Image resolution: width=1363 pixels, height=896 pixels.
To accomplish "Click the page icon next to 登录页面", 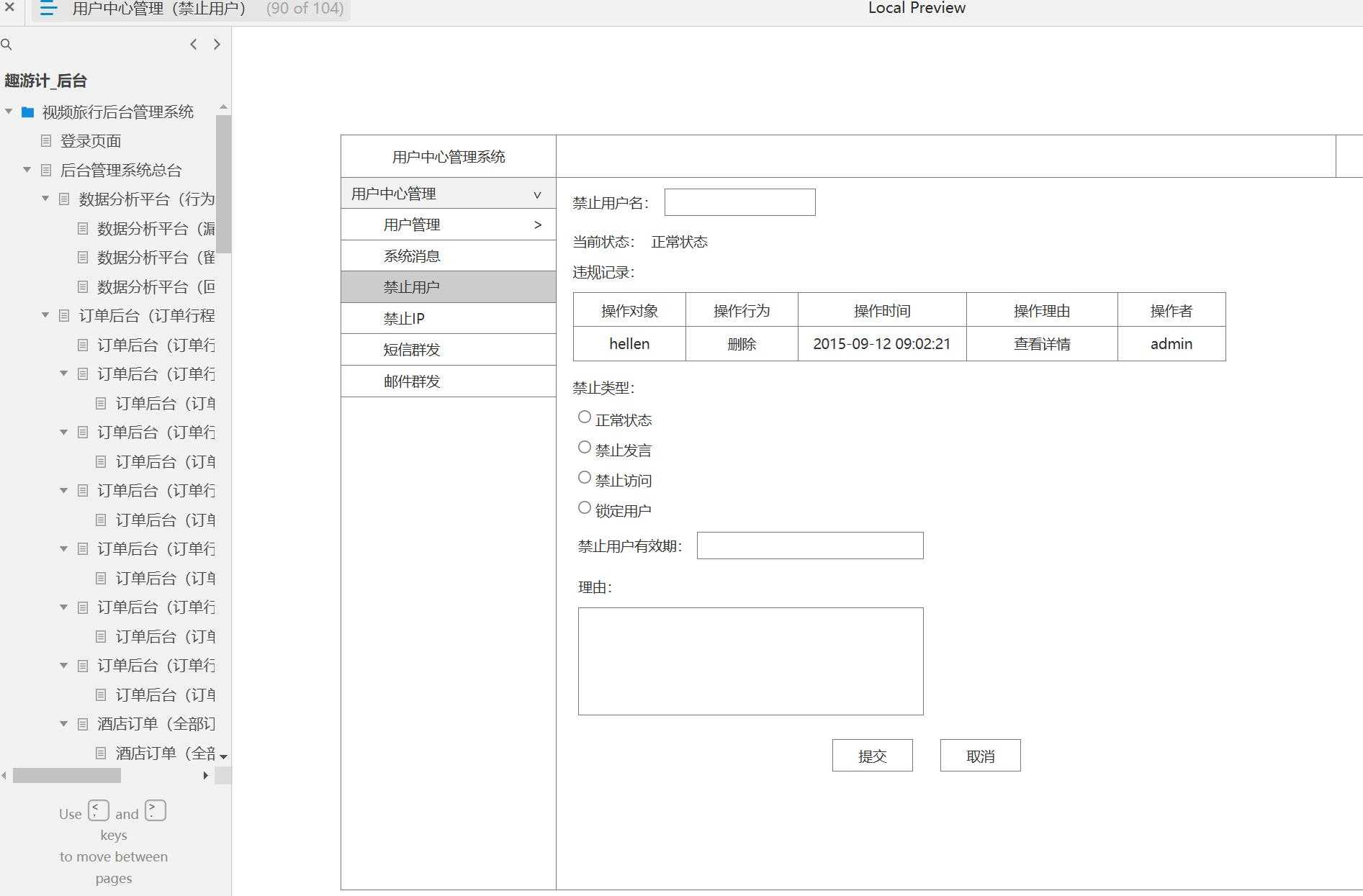I will (x=45, y=141).
